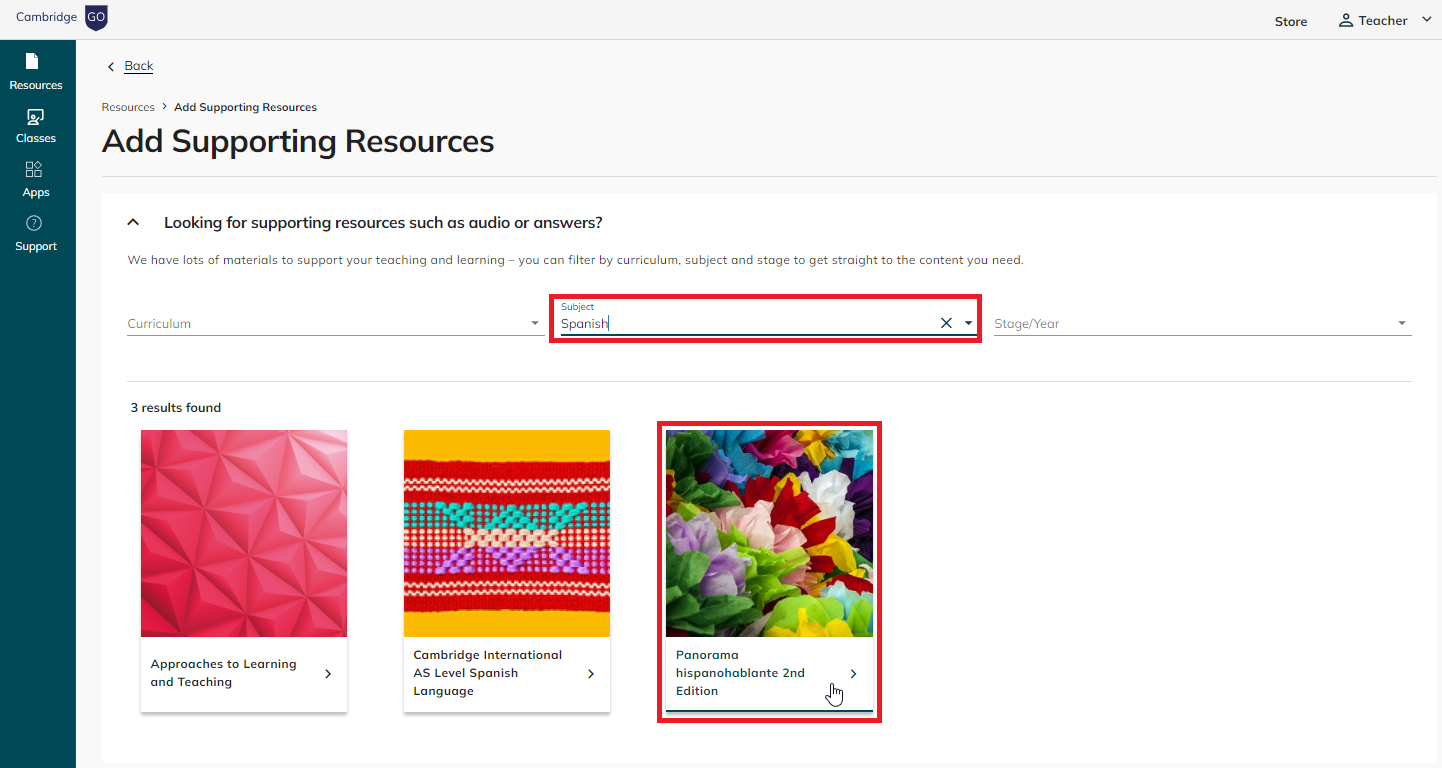
Task: Click arrow on Approaches to Learning card
Action: (328, 674)
